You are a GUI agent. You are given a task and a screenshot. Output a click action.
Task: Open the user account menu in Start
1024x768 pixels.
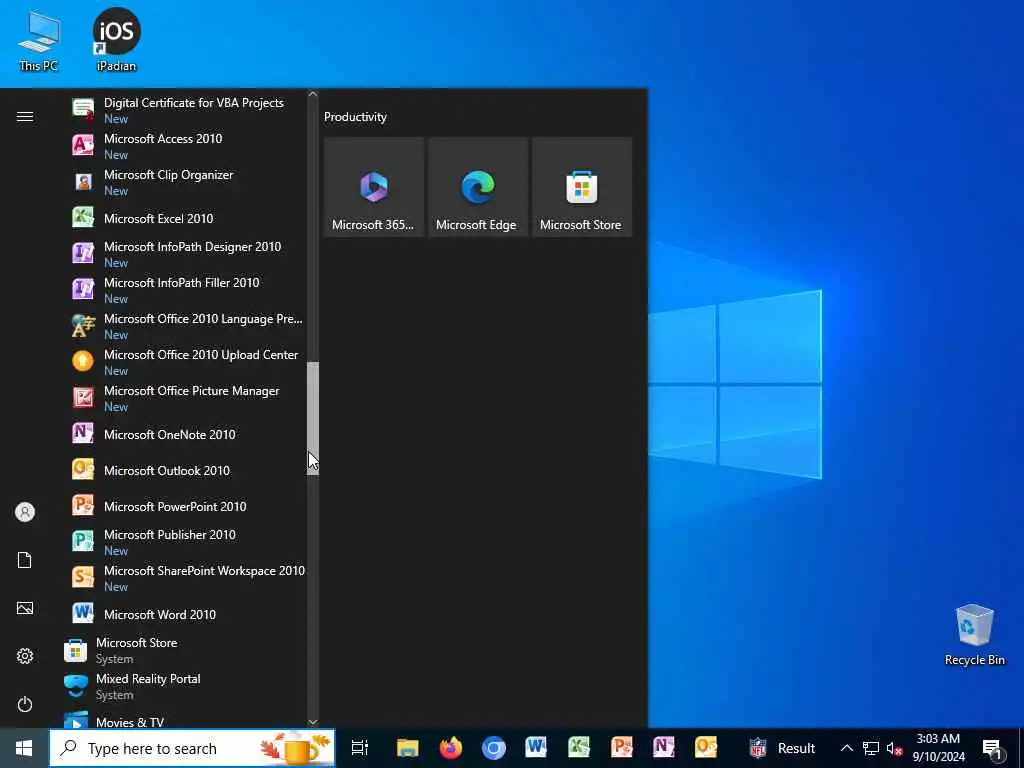click(x=25, y=512)
